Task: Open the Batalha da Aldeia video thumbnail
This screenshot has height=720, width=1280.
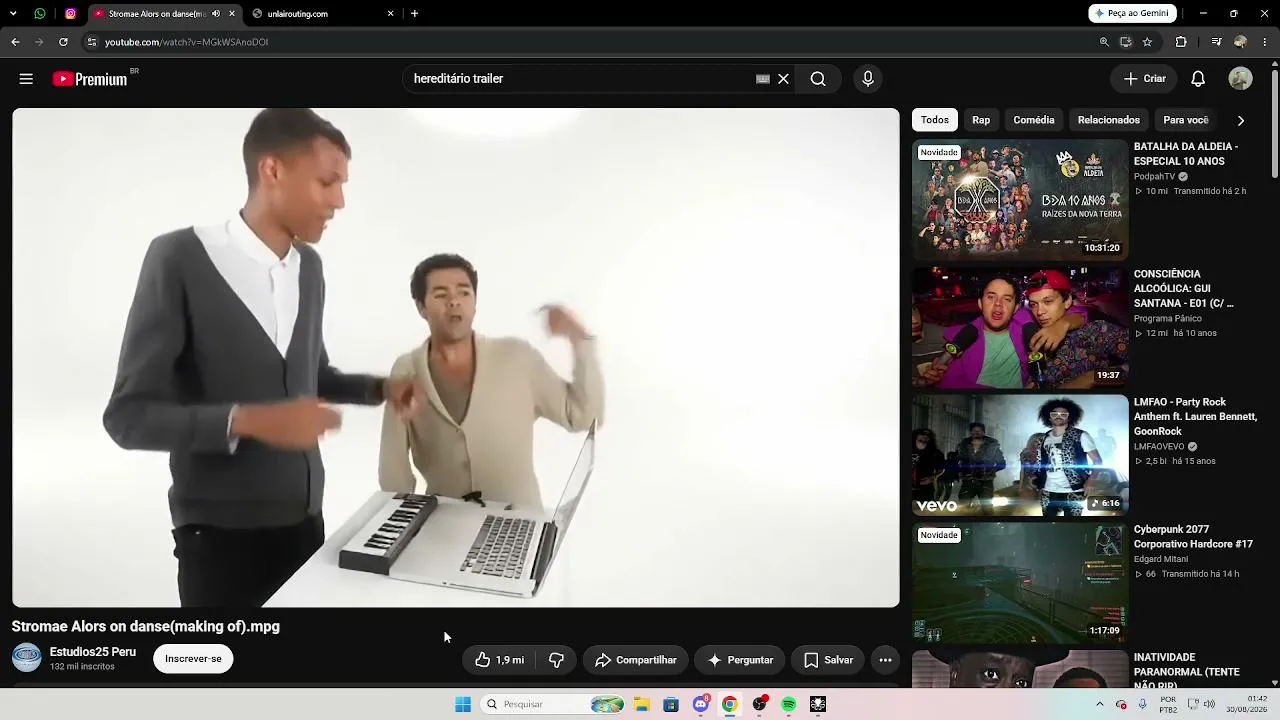Action: 1020,200
